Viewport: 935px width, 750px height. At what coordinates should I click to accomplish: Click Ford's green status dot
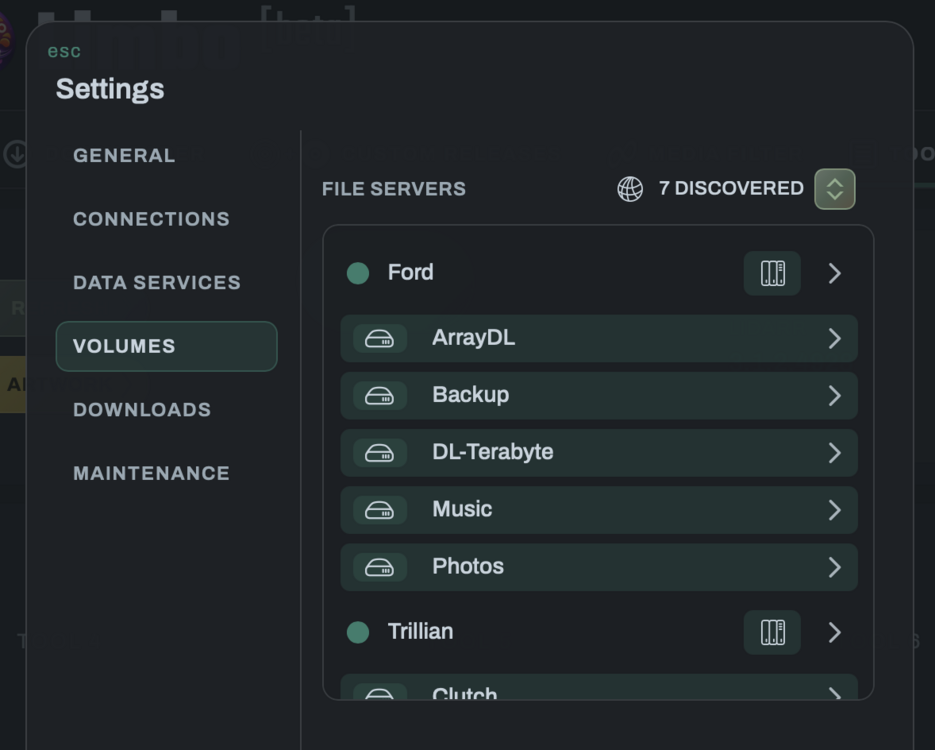[x=358, y=273]
